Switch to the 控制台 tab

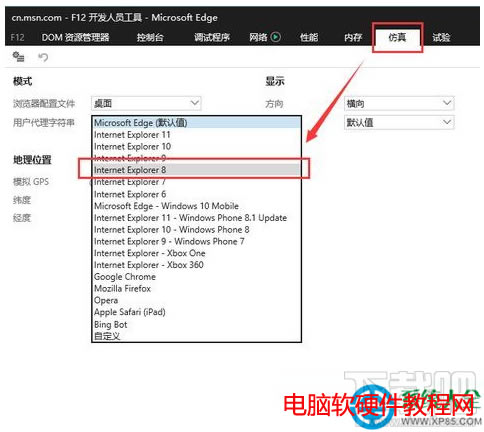[x=150, y=37]
